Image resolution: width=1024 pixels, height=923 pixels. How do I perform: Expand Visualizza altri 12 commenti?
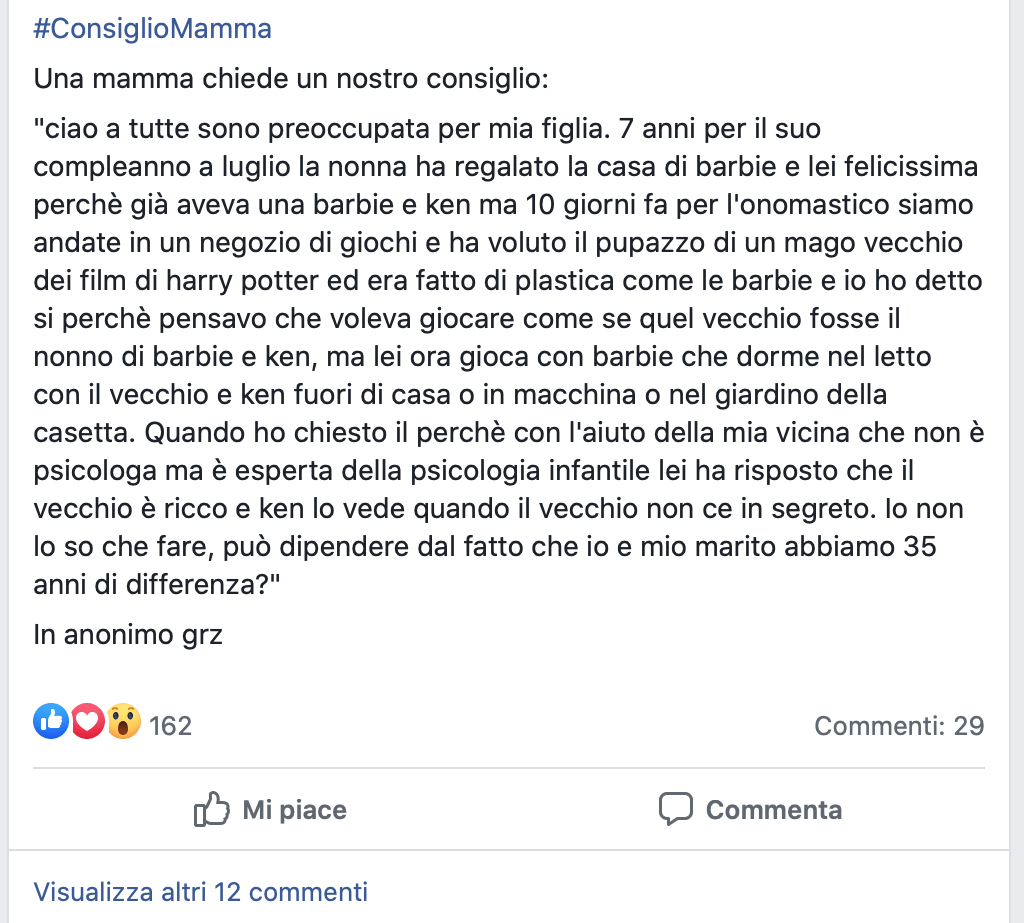click(x=200, y=892)
